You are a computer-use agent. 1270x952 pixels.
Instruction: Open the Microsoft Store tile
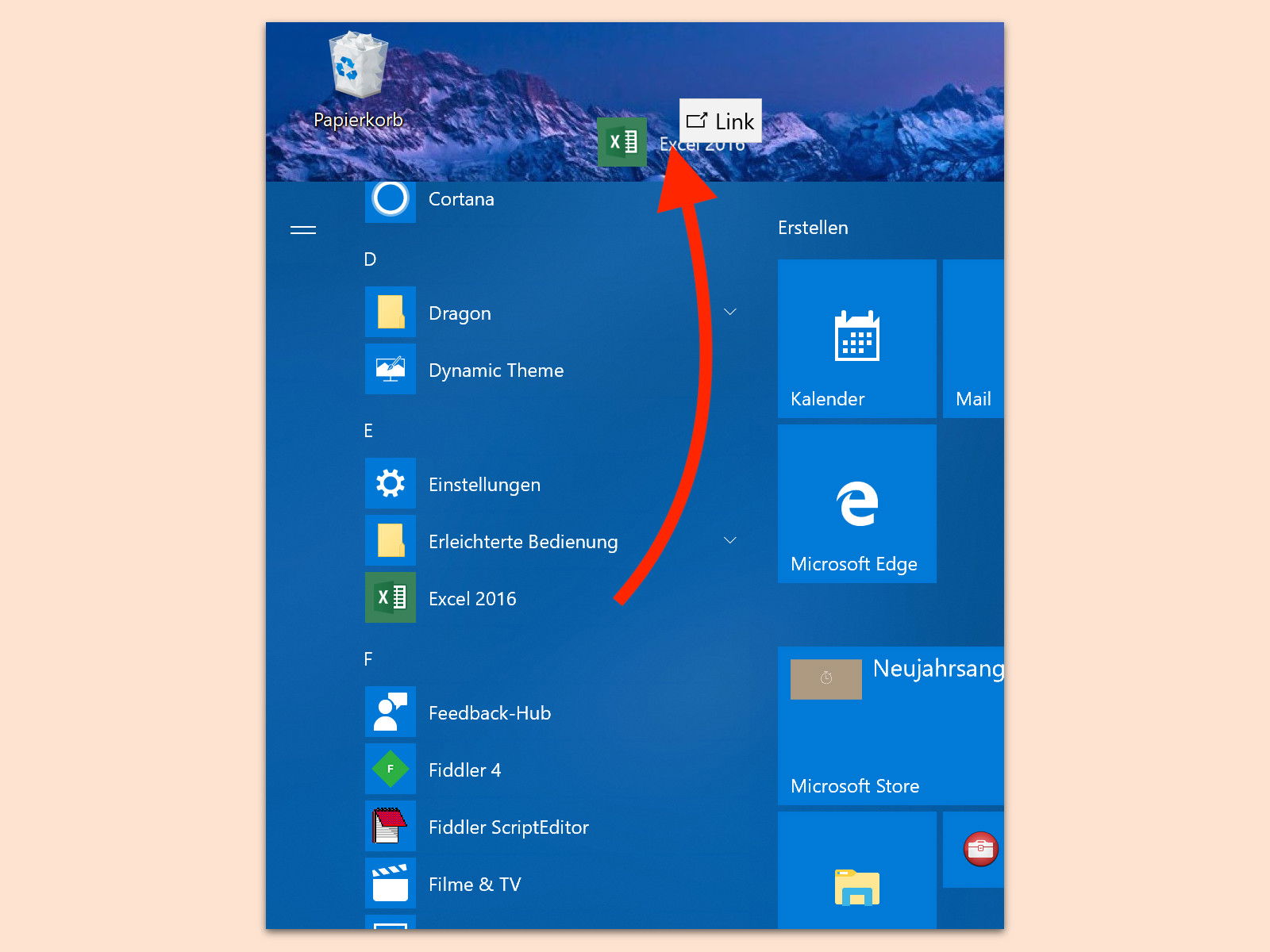891,726
